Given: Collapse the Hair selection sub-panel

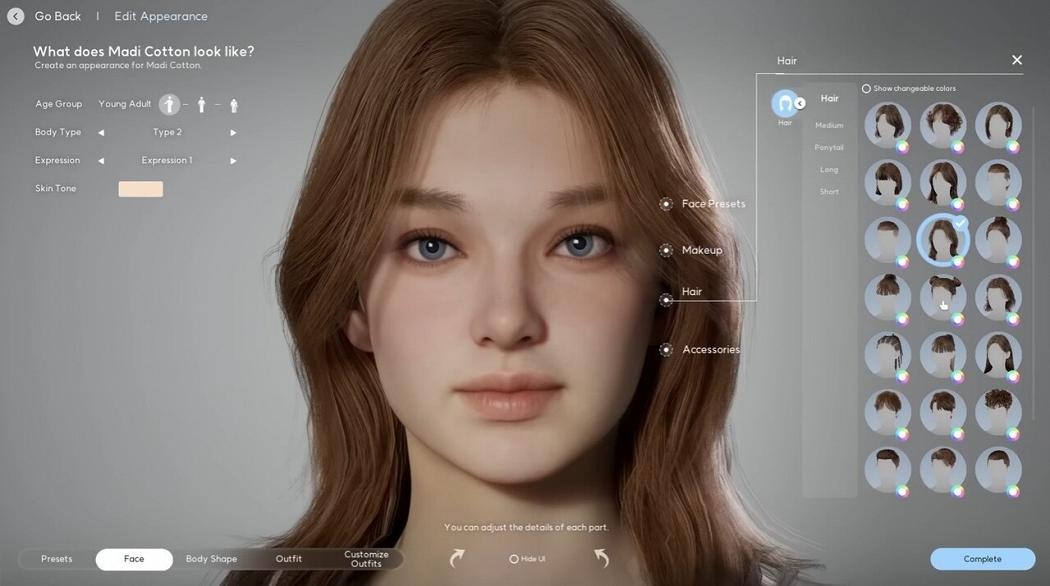Looking at the screenshot, I should (798, 102).
